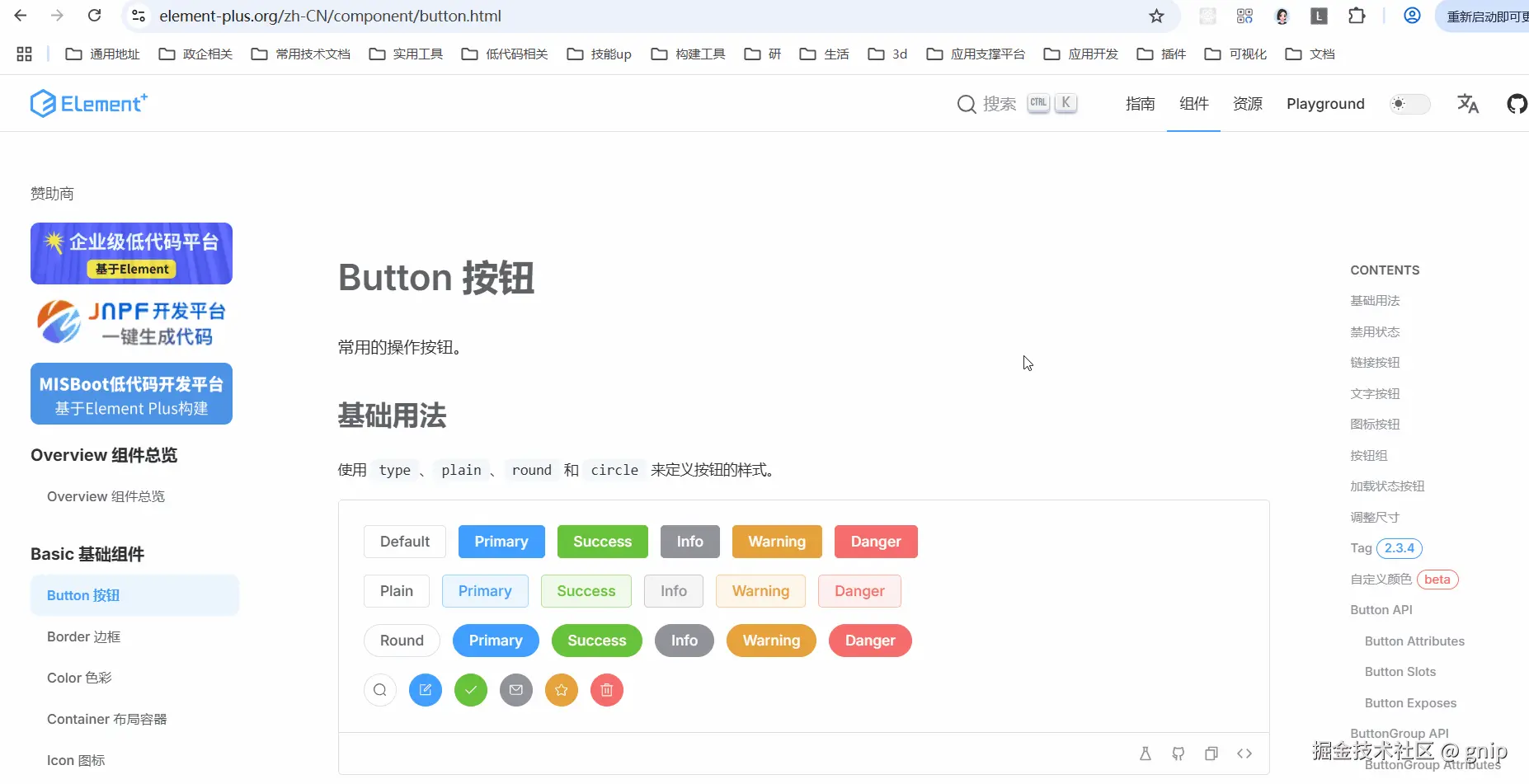Open demo in Playground flask icon

point(1146,753)
